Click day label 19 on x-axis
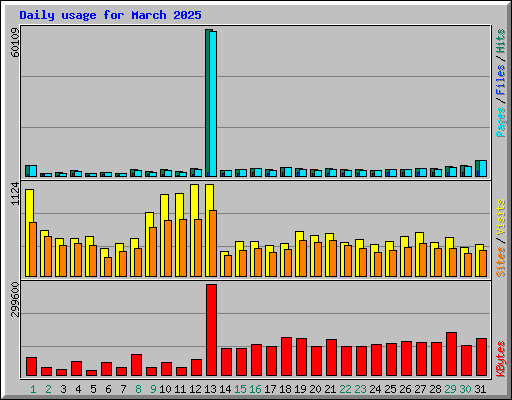This screenshot has width=512, height=400. (300, 389)
